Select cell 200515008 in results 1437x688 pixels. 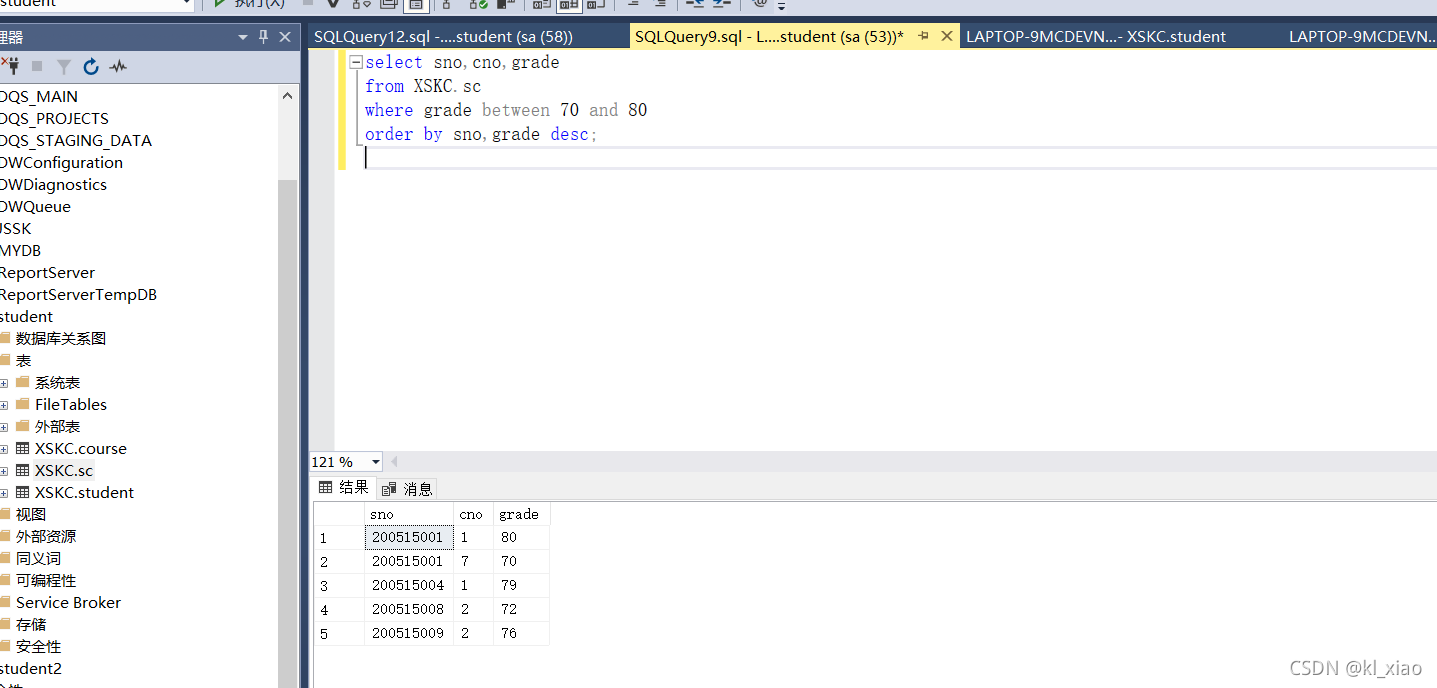click(409, 609)
